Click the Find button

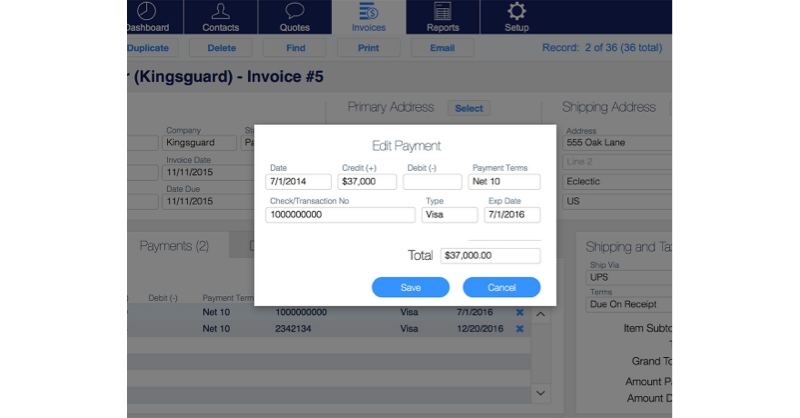(295, 48)
